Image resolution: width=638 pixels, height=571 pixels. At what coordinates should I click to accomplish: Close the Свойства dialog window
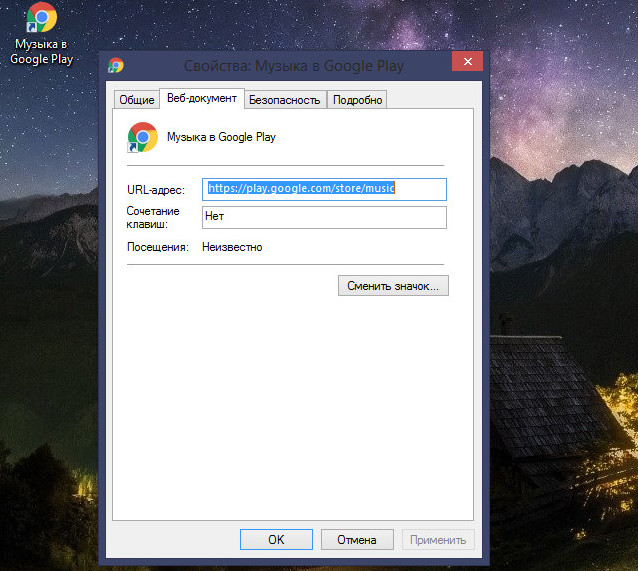tap(468, 61)
